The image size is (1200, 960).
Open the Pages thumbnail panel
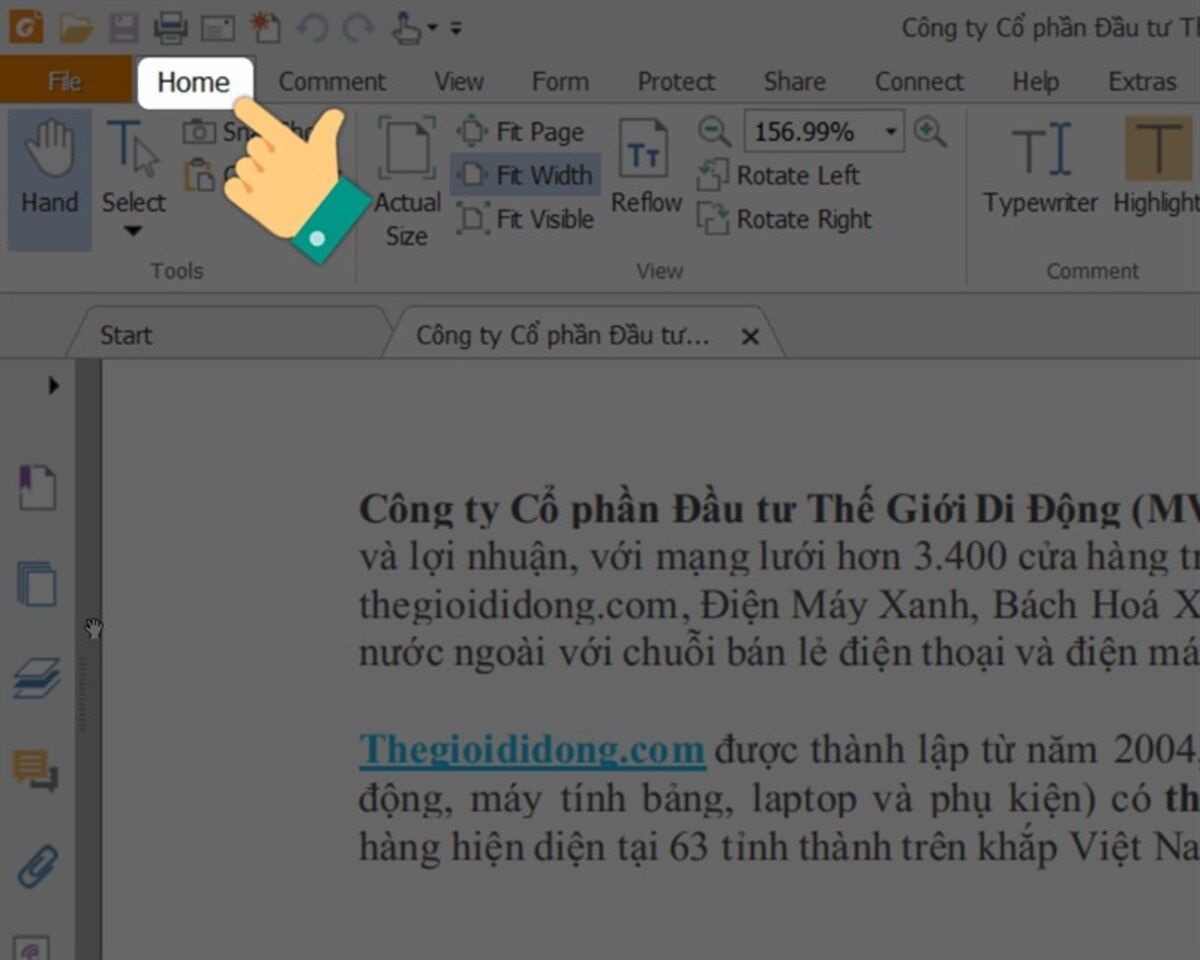click(x=37, y=584)
